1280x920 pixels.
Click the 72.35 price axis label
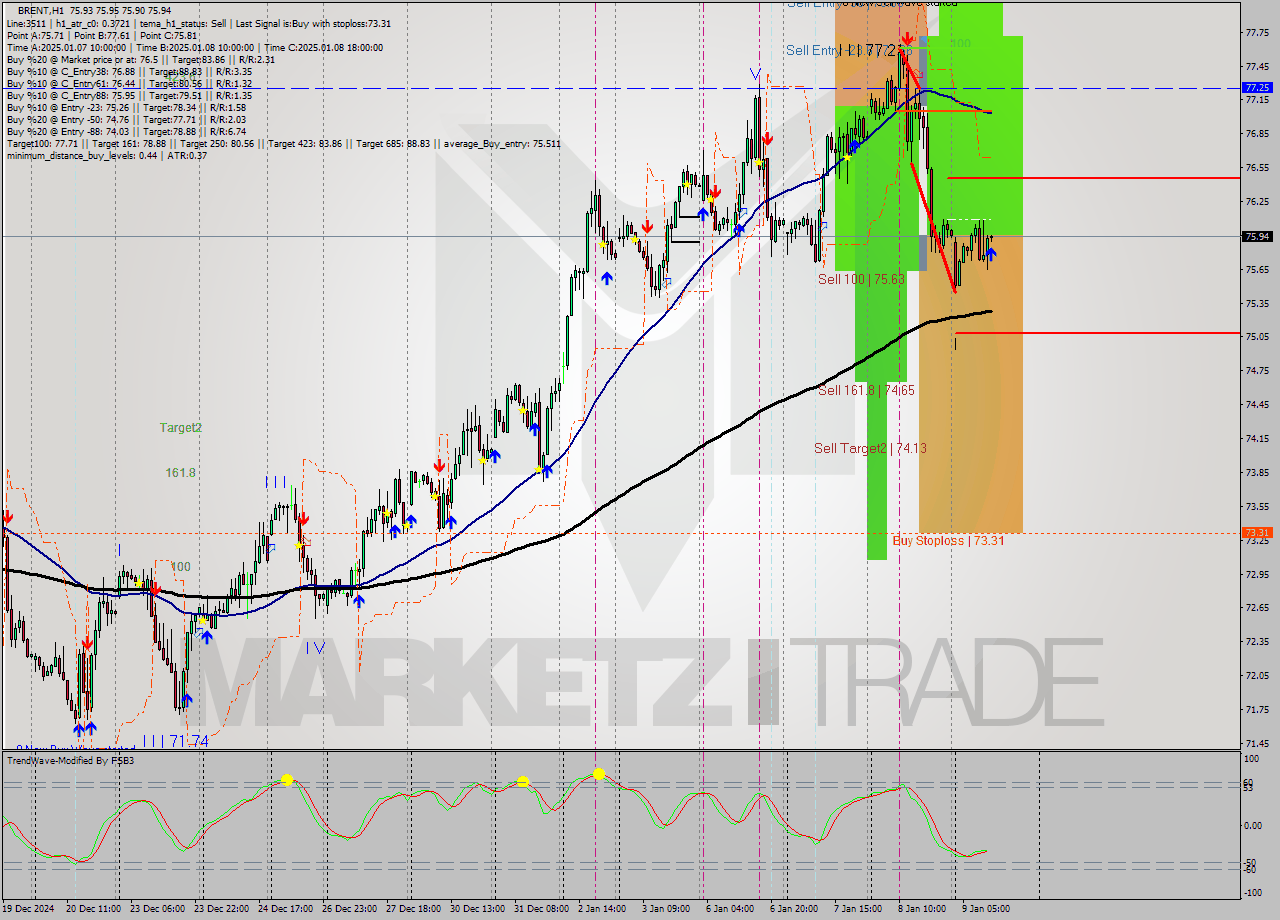coord(1258,642)
